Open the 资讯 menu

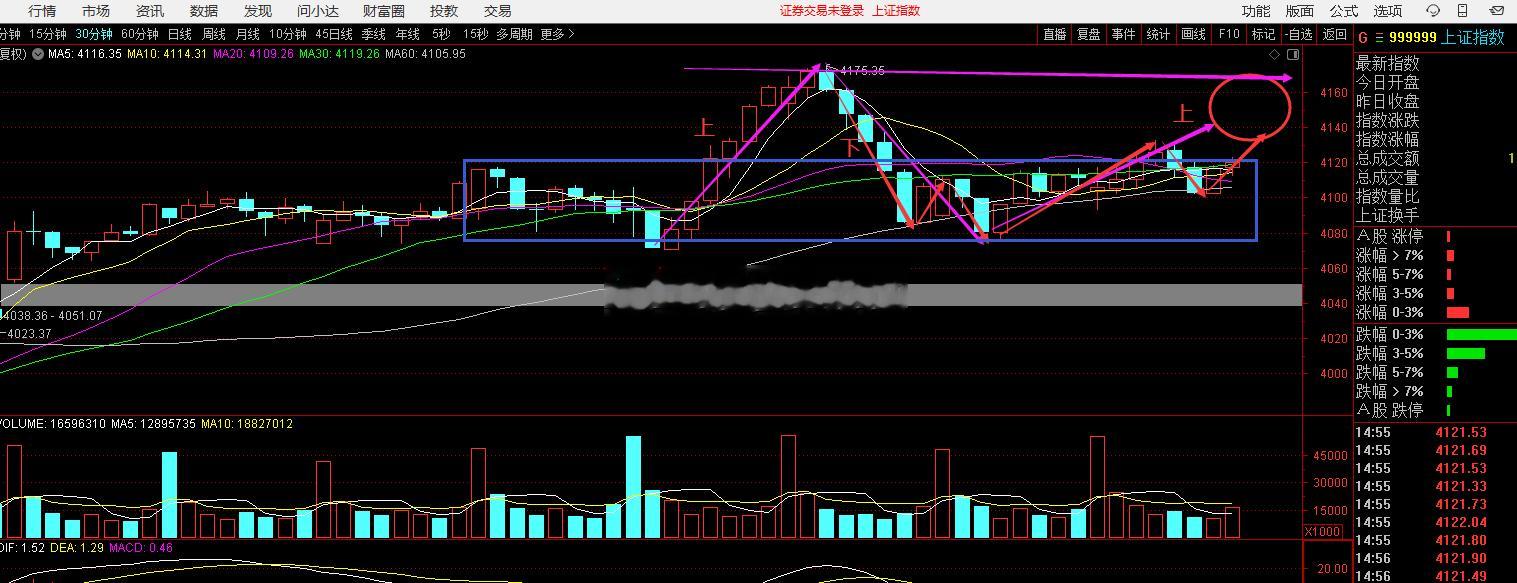click(x=150, y=11)
